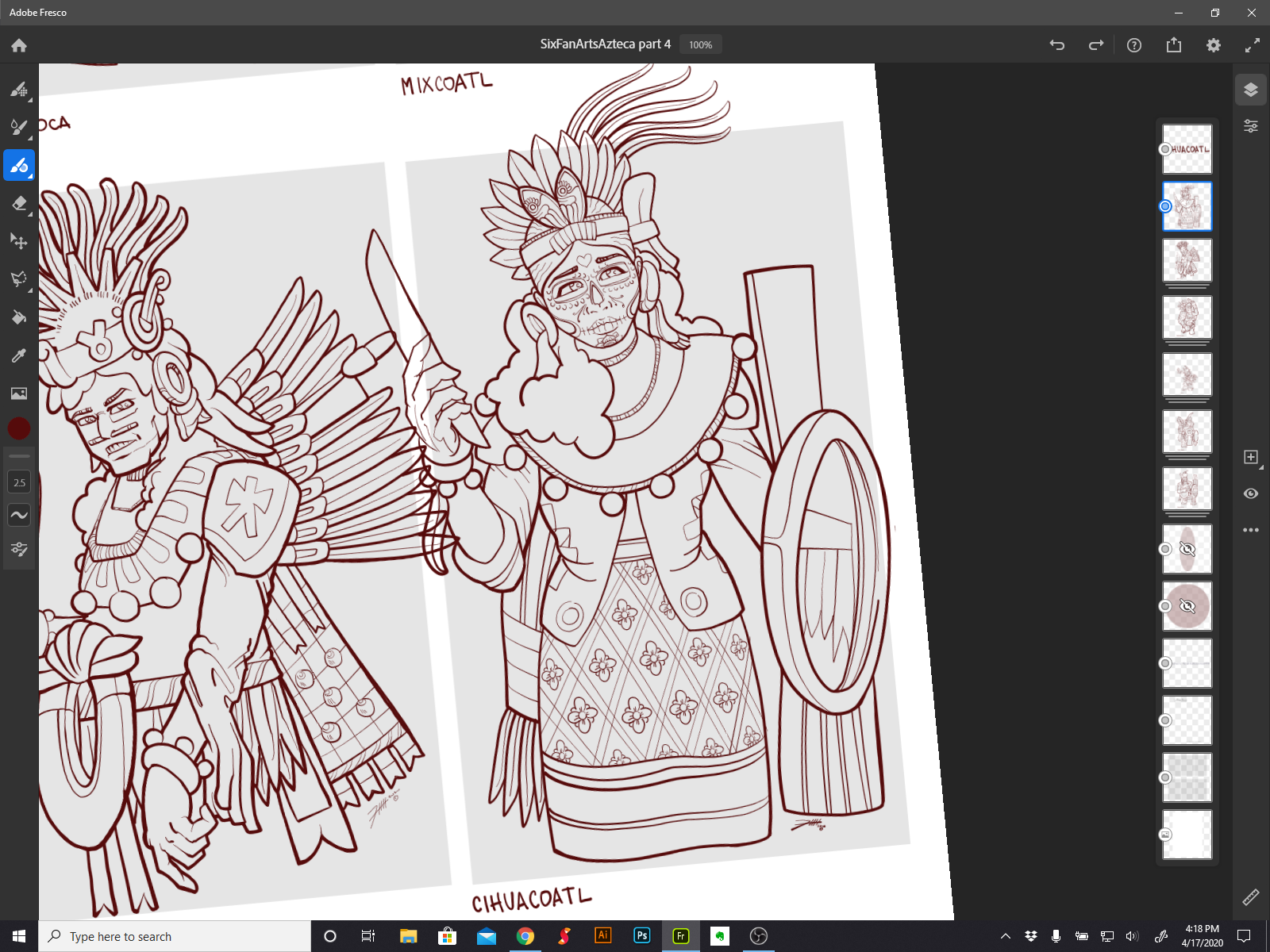1270x952 pixels.
Task: Show hidden system tray icons
Action: tap(1006, 936)
